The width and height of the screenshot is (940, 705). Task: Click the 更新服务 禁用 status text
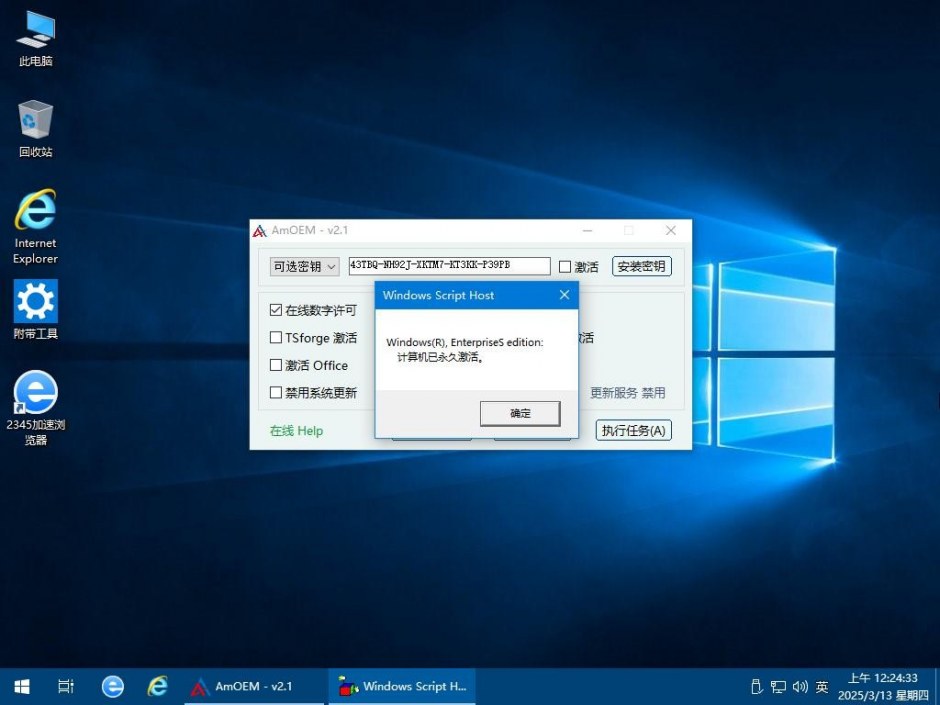pos(628,393)
